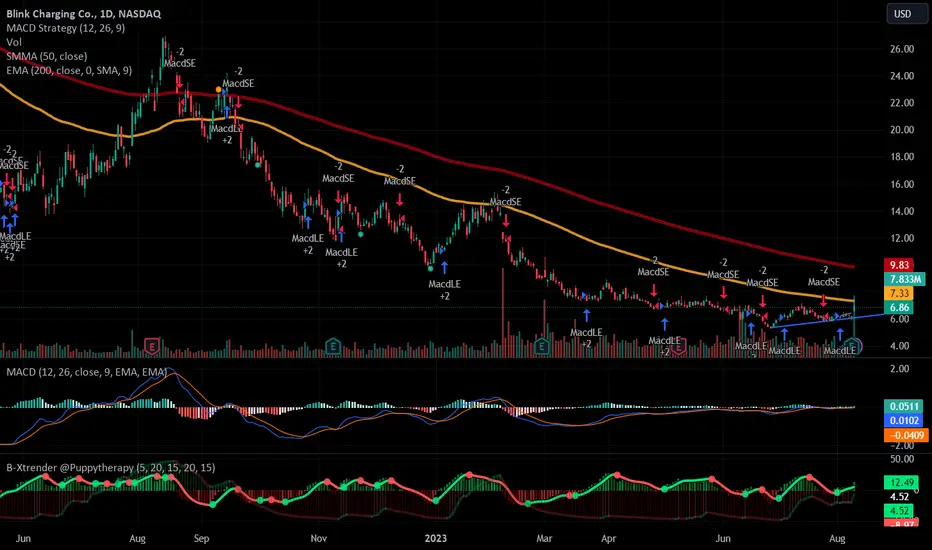This screenshot has height=550, width=932.
Task: Click the 7.833M volume label
Action: tap(904, 279)
